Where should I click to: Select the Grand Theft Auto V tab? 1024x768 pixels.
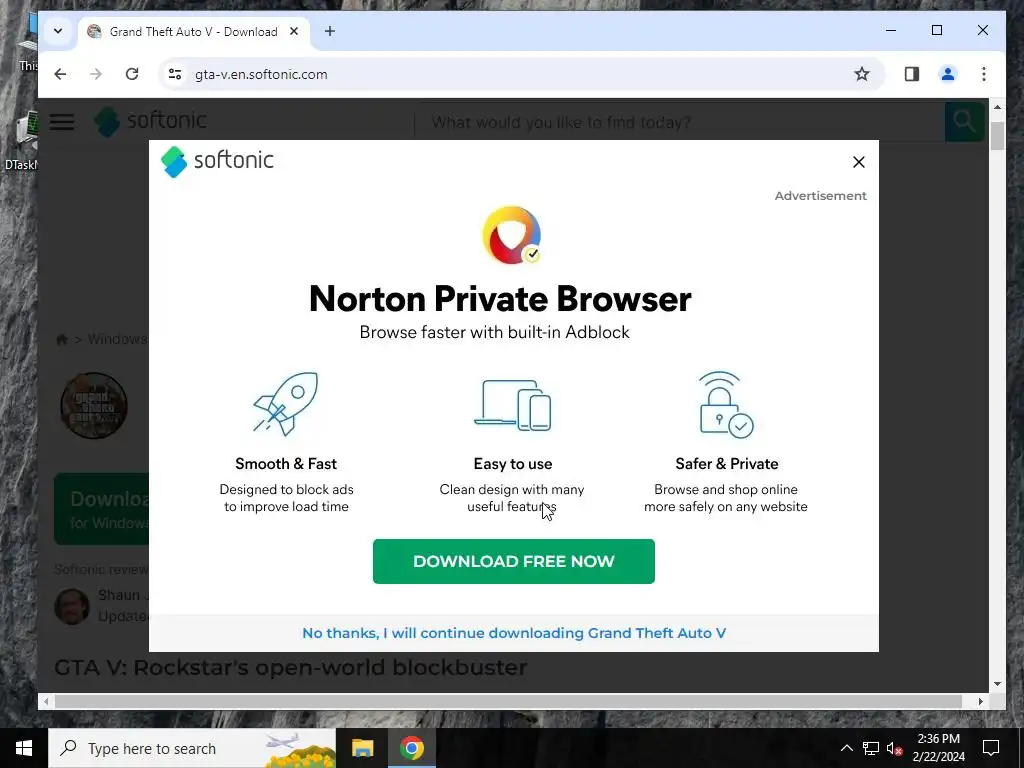coord(193,31)
